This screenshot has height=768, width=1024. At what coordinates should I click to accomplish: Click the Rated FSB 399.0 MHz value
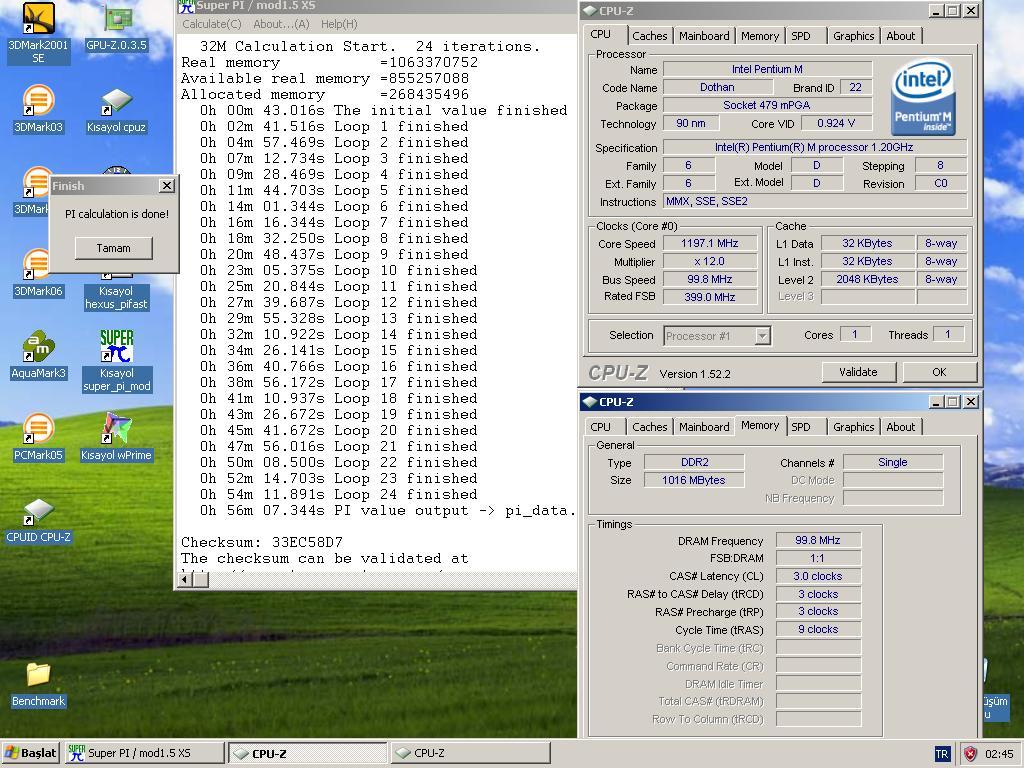coord(710,296)
